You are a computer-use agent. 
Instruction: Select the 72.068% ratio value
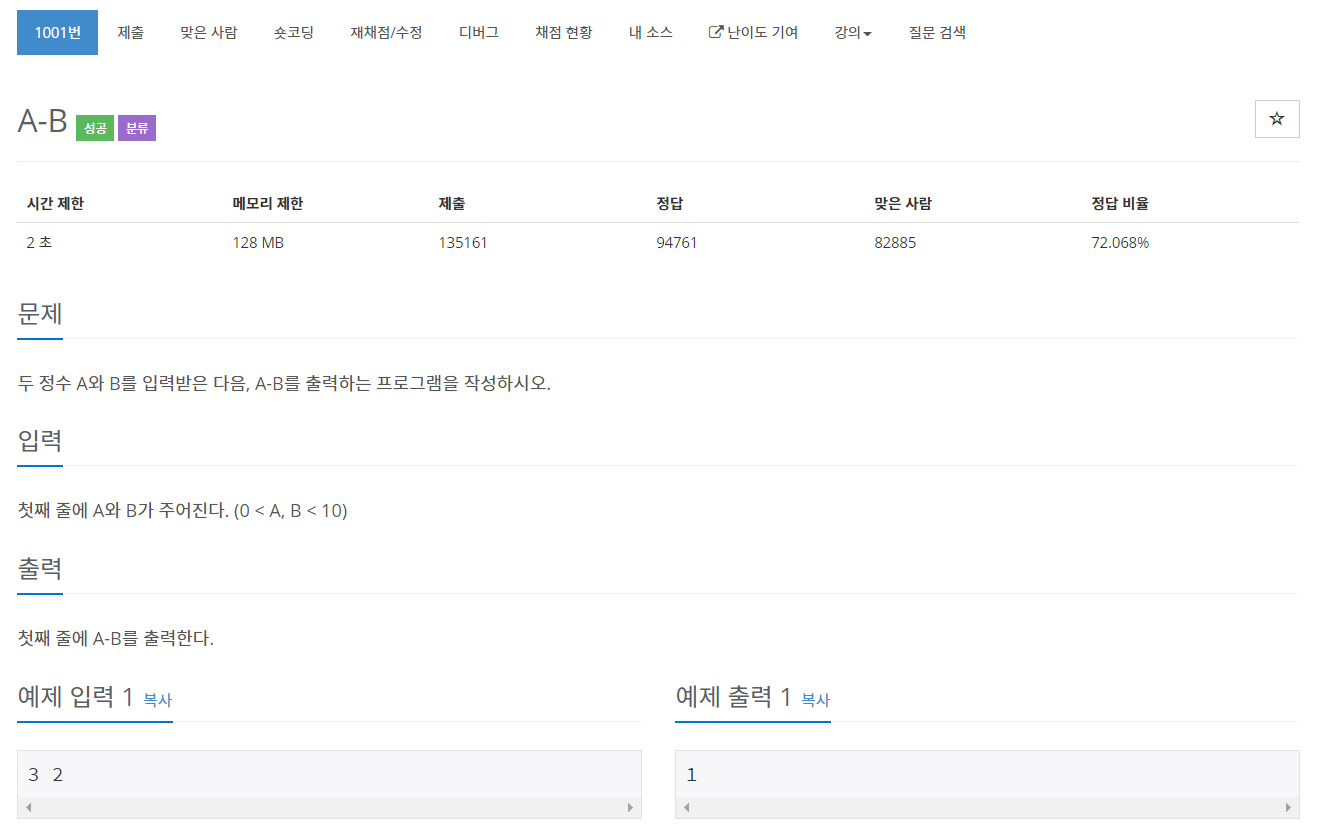click(x=1120, y=242)
